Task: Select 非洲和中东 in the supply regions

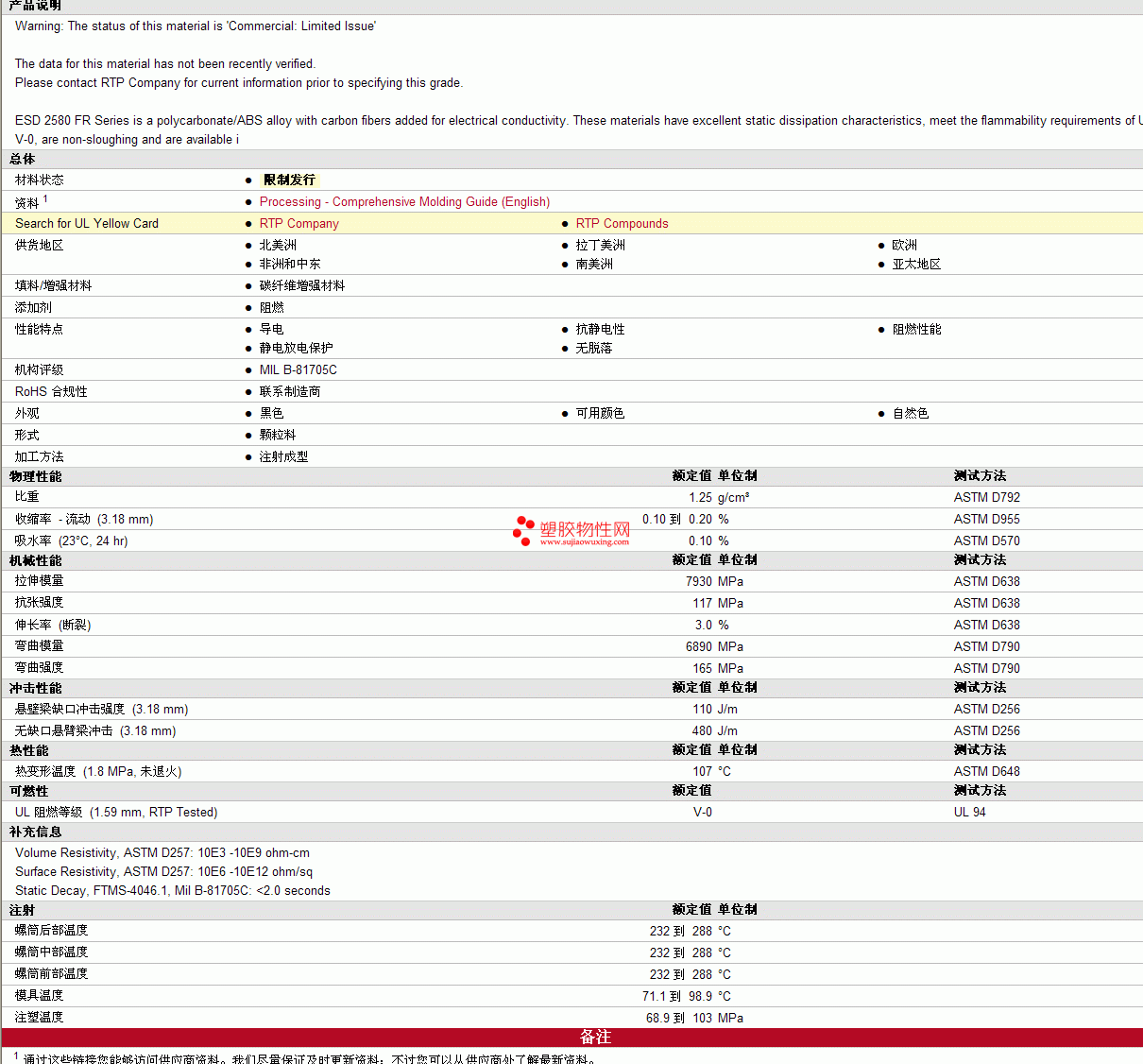Action: coord(290,264)
